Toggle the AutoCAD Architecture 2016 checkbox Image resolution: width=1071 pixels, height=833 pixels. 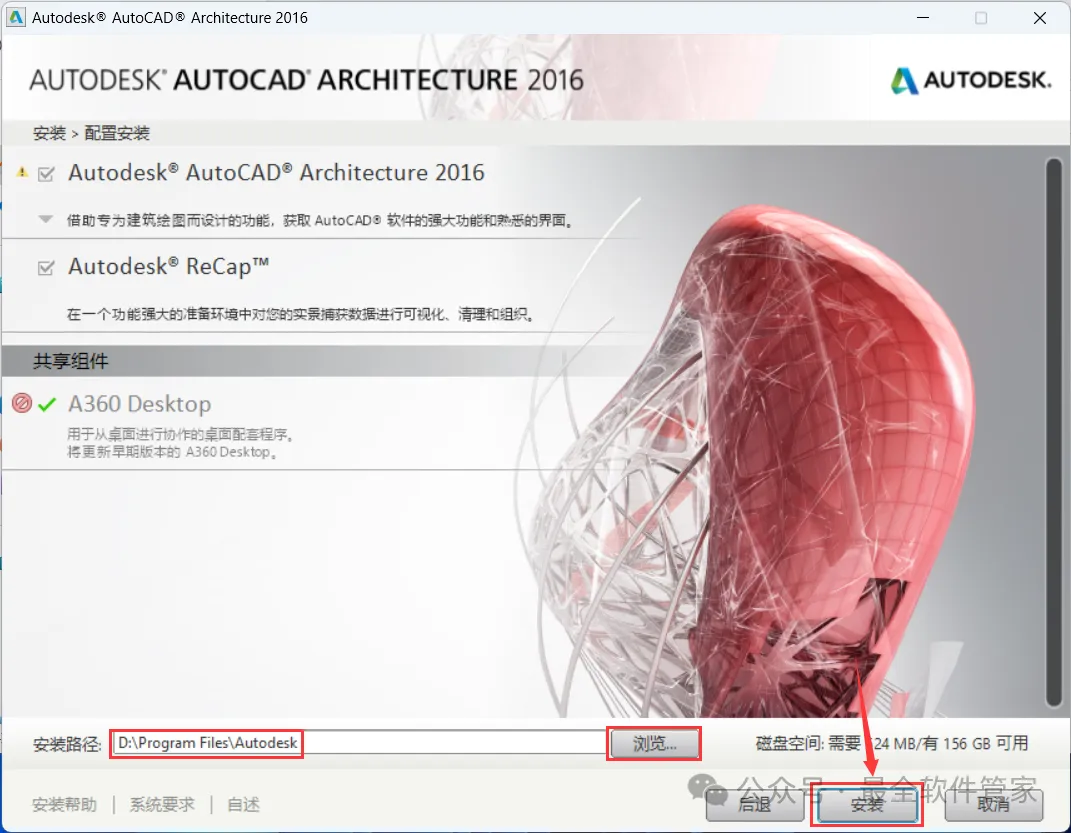pyautogui.click(x=46, y=174)
